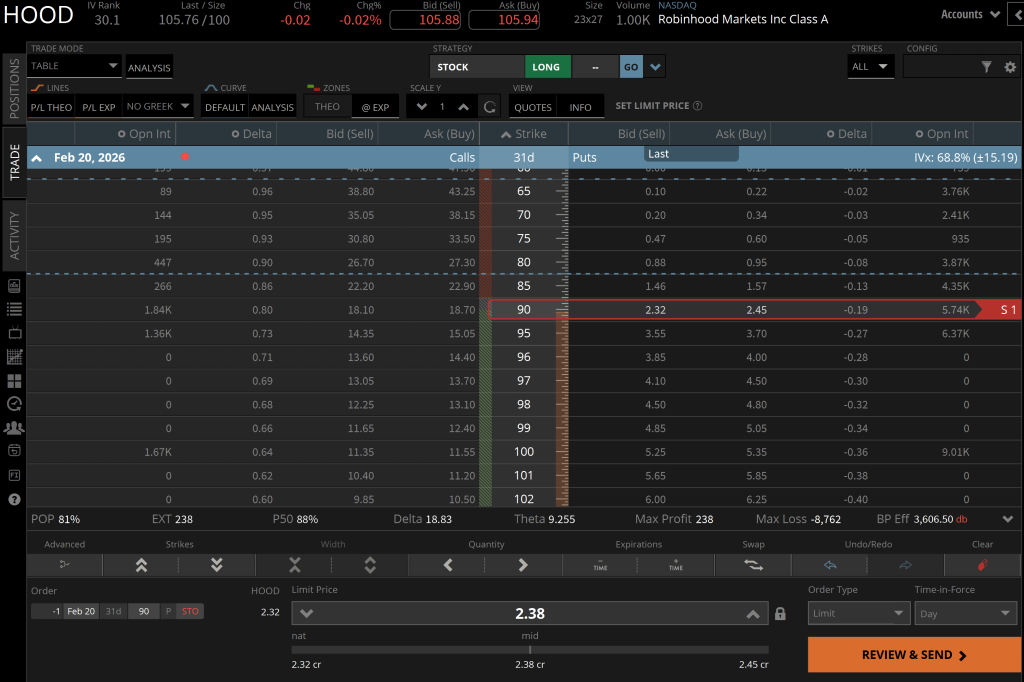Screen dimensions: 1024x682
Task: Open the TABLE trade mode dropdown
Action: point(74,66)
